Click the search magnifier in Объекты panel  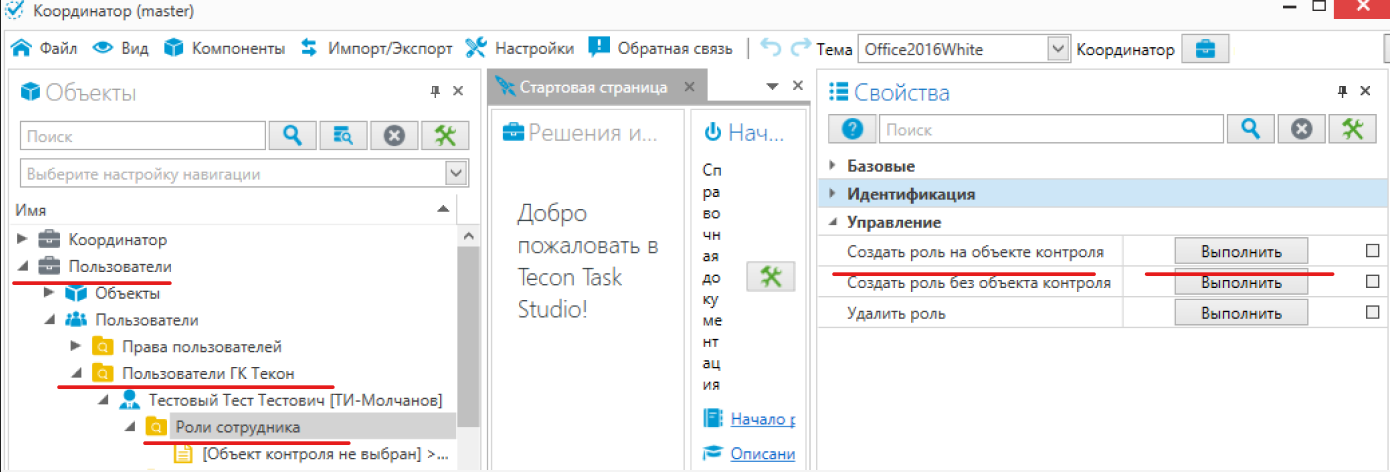(292, 136)
